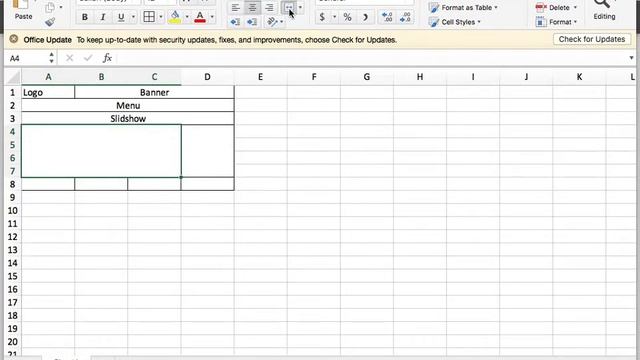Image resolution: width=640 pixels, height=360 pixels.
Task: Toggle Italic formatting
Action: pos(103,17)
